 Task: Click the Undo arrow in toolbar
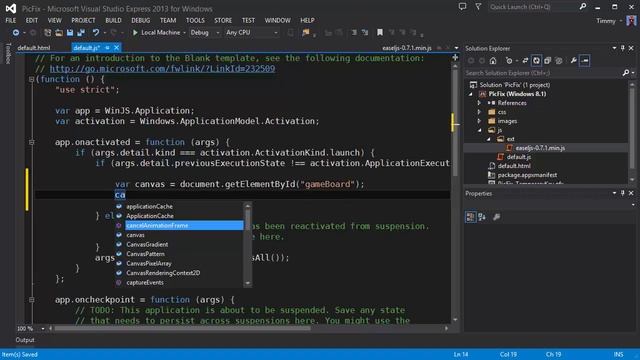point(96,32)
